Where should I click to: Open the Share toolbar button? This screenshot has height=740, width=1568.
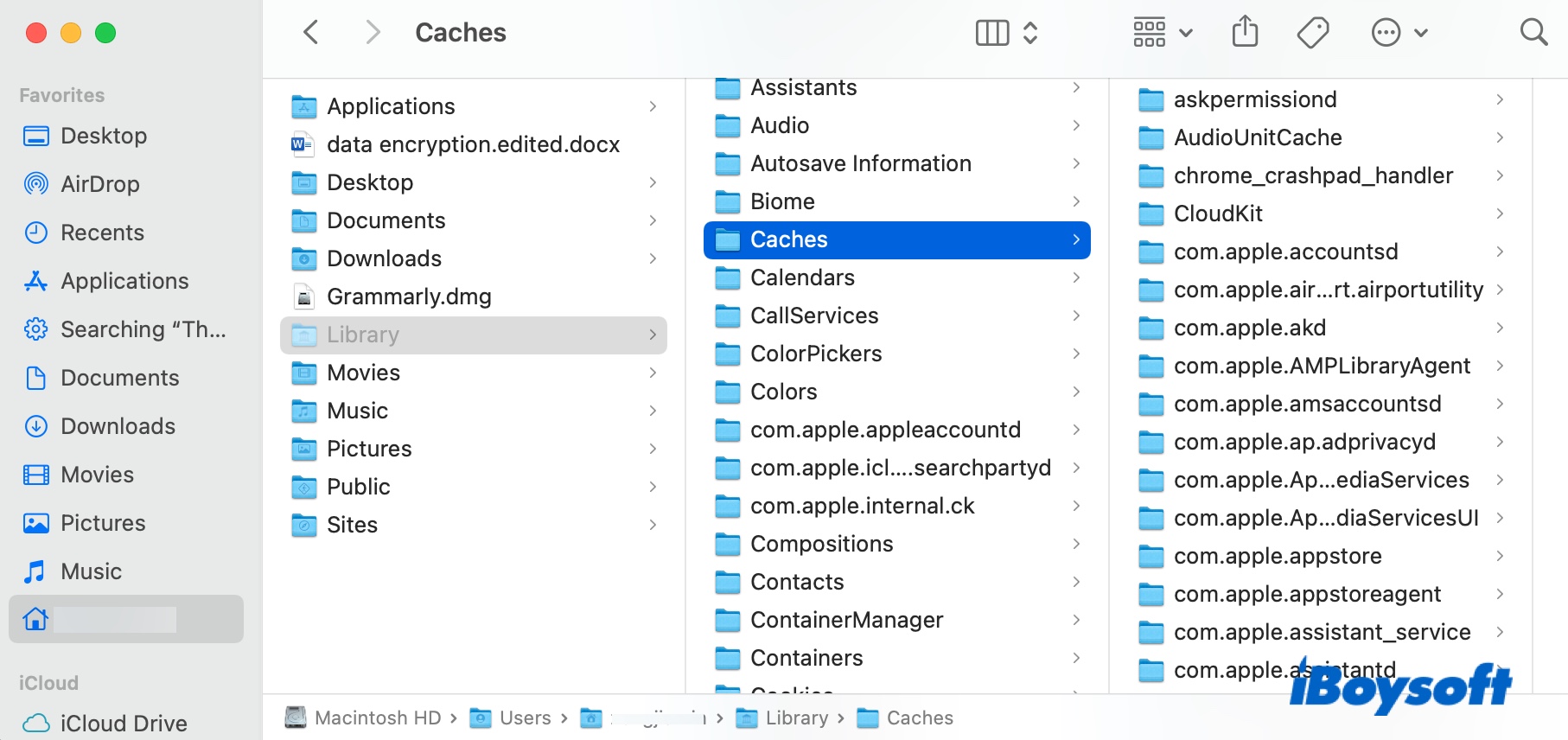pos(1245,33)
